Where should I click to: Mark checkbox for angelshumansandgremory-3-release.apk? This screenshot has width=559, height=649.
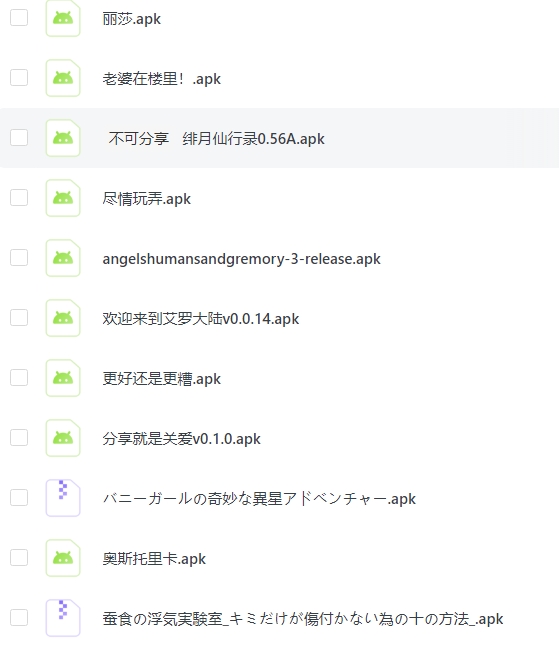19,258
